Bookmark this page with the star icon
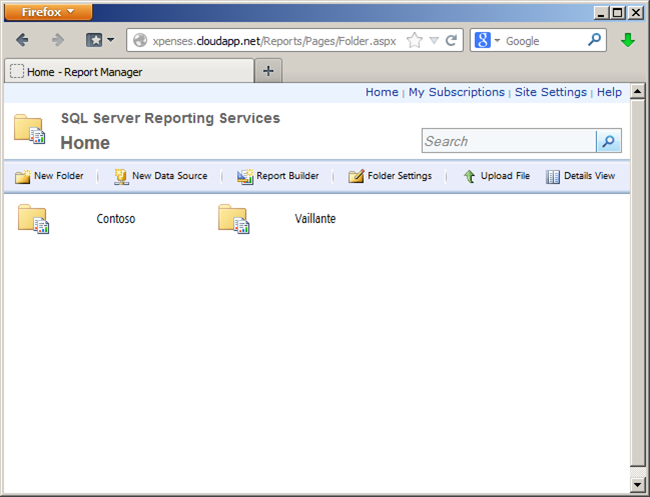Viewport: 650px width, 497px height. [x=414, y=40]
